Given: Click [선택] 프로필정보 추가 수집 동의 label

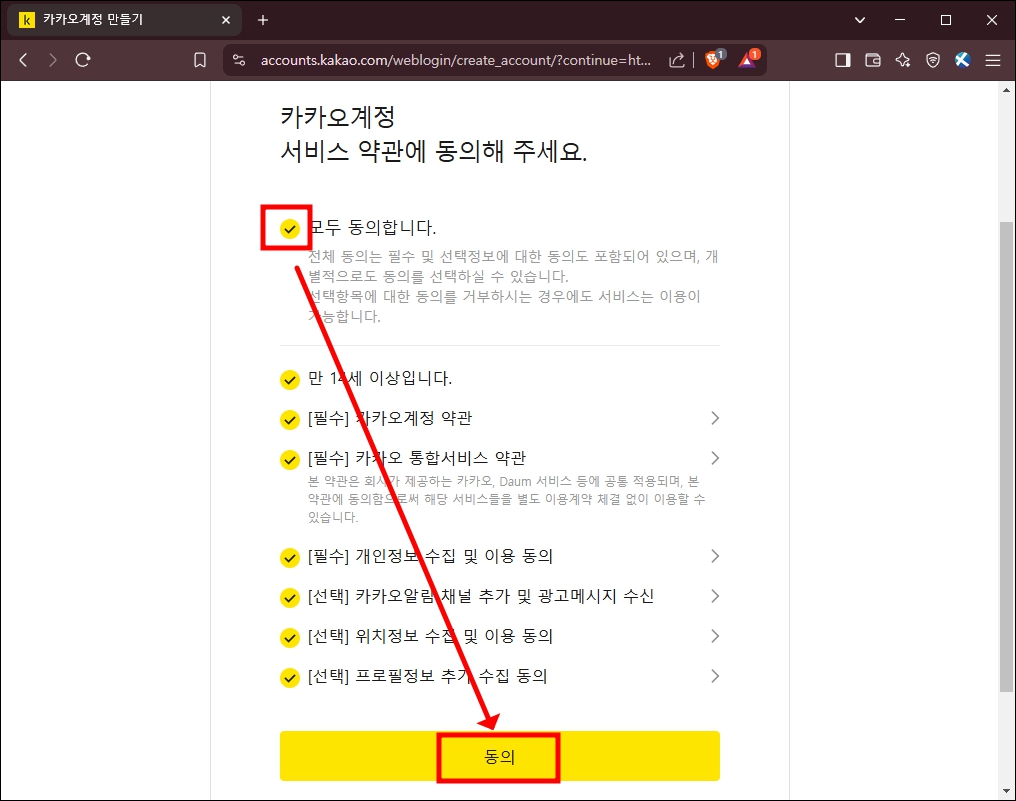Looking at the screenshot, I should click(x=428, y=677).
